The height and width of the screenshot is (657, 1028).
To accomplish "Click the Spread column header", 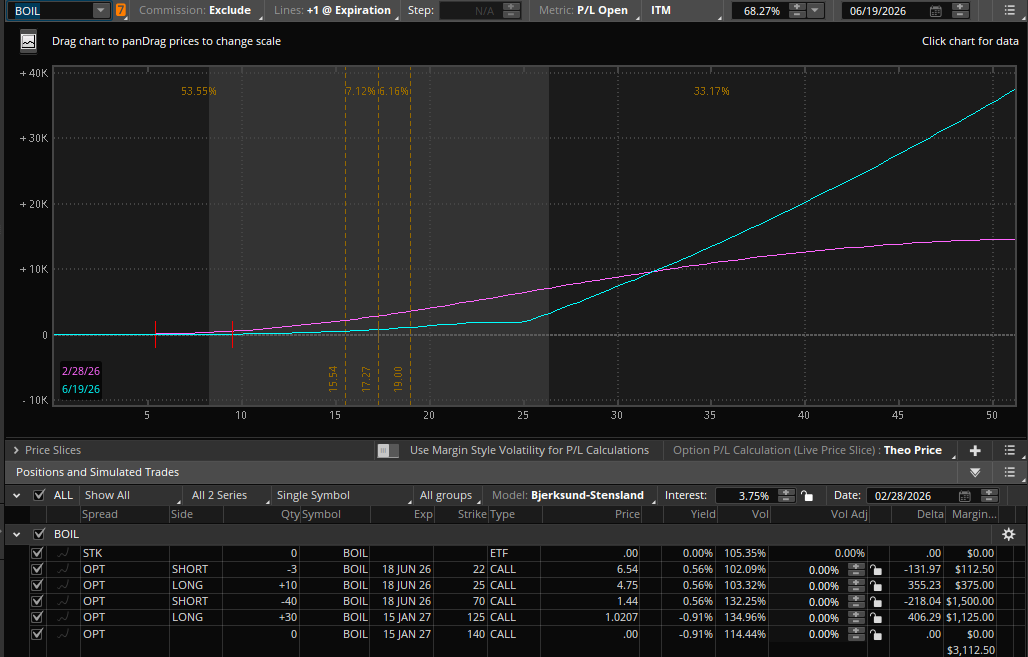I will 100,514.
